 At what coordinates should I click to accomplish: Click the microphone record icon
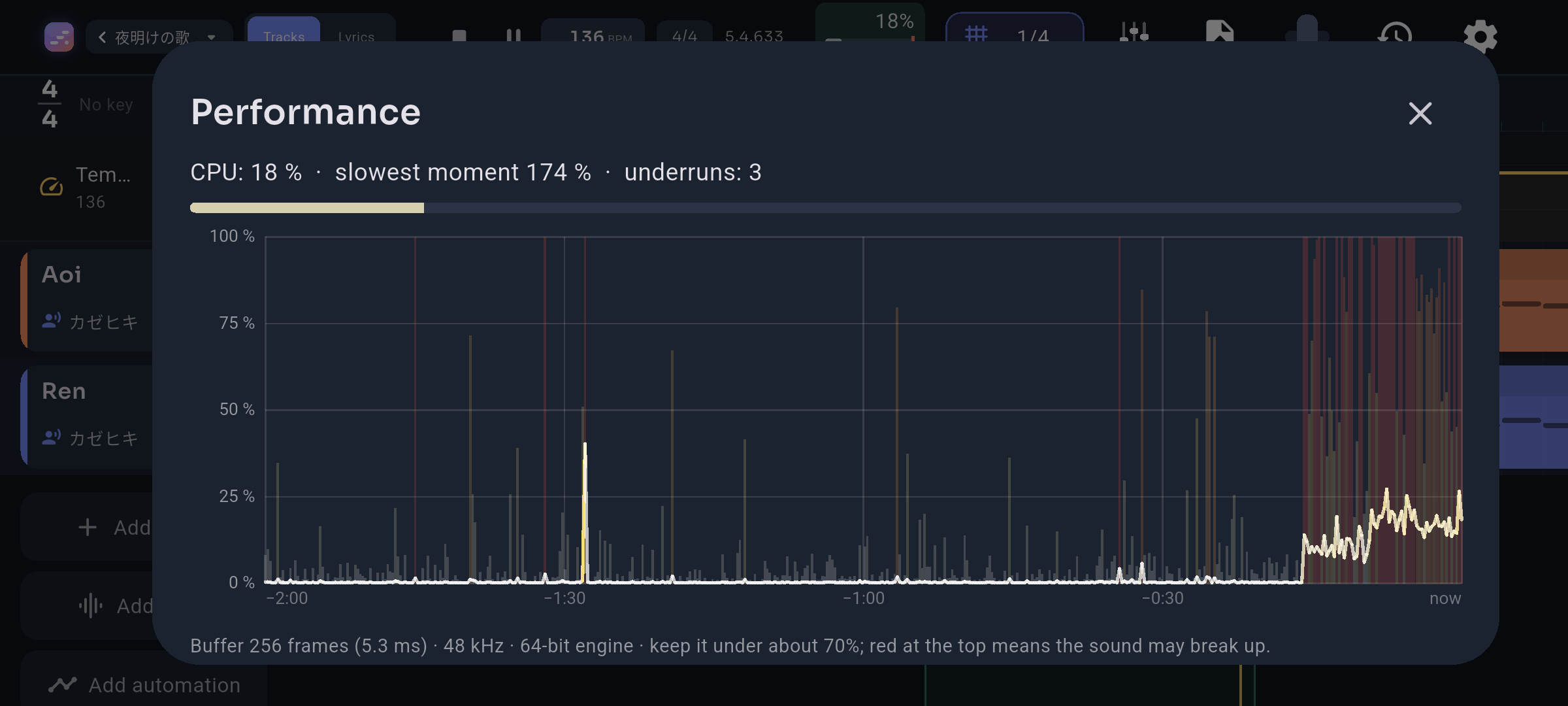coord(1307,30)
